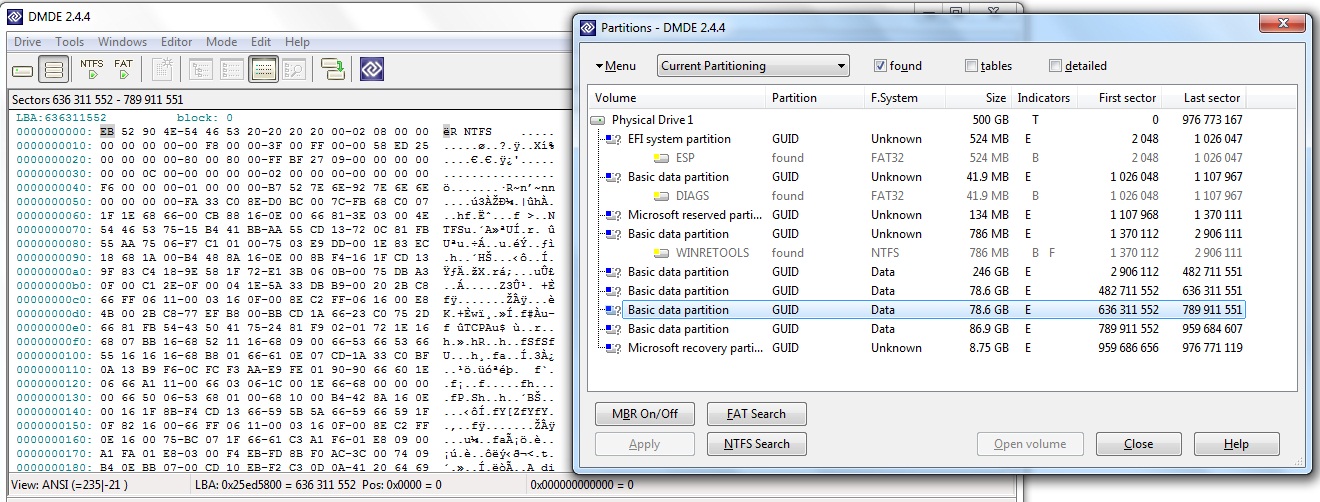Sort by the Volume column header
1320x502 pixels.
pos(677,98)
